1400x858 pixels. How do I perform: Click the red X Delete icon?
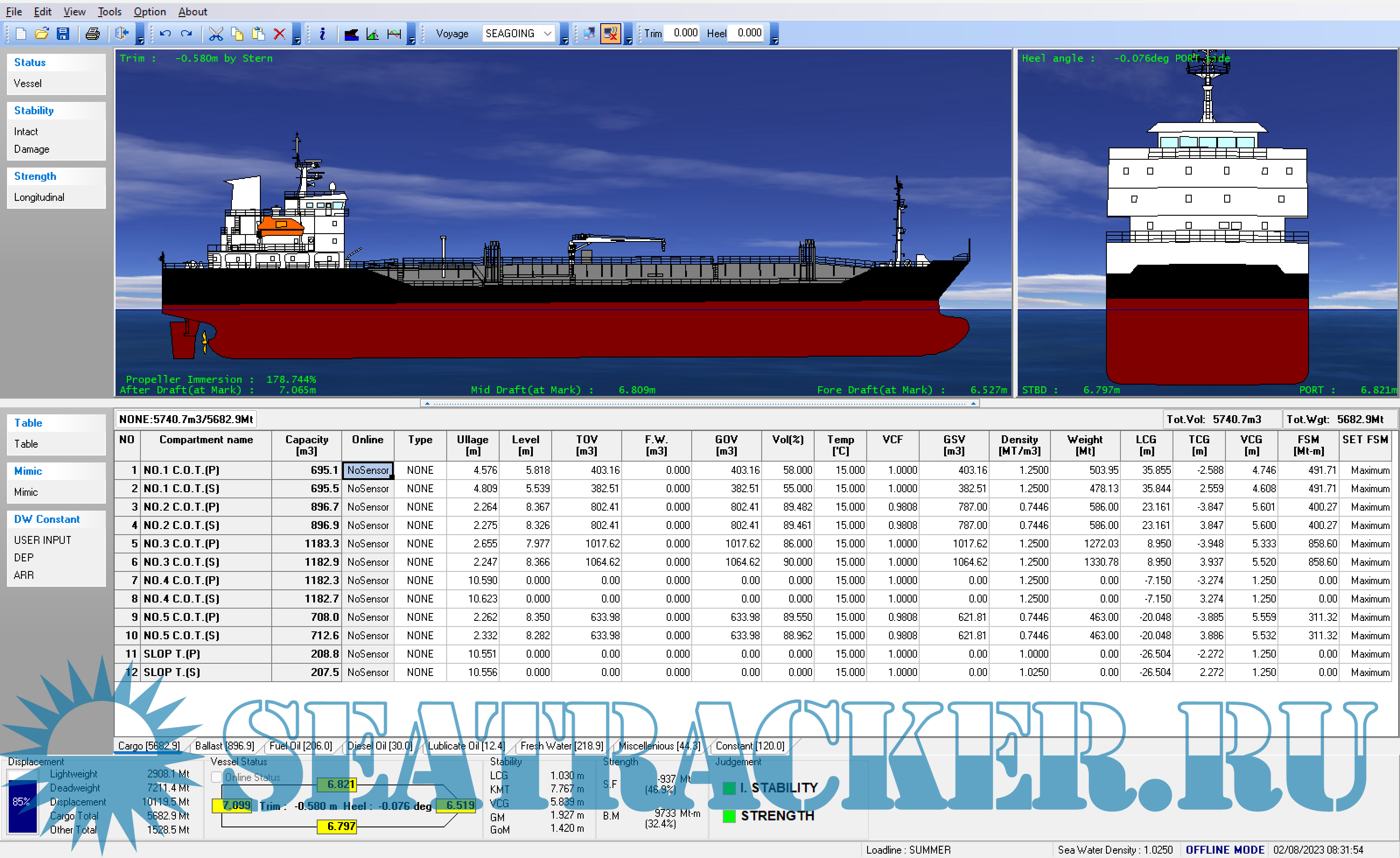[279, 34]
